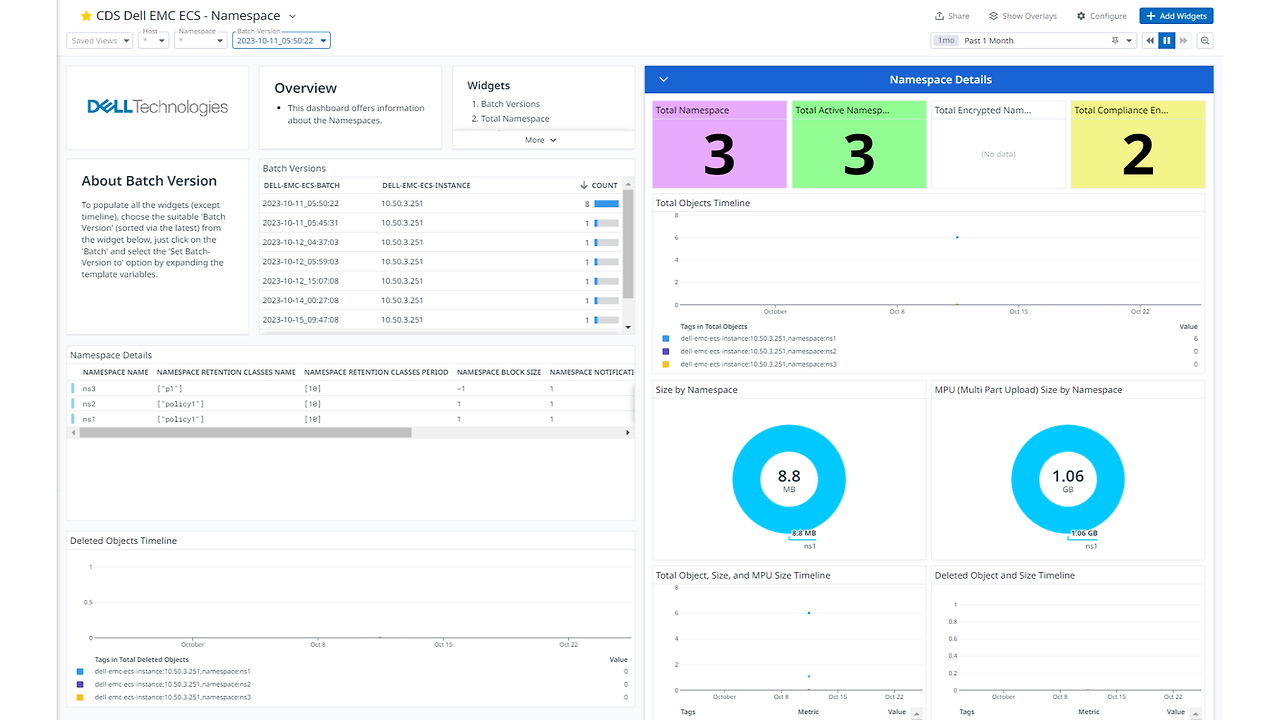Click the Batch Versions scroll up arrow
1280x720 pixels.
[x=628, y=183]
